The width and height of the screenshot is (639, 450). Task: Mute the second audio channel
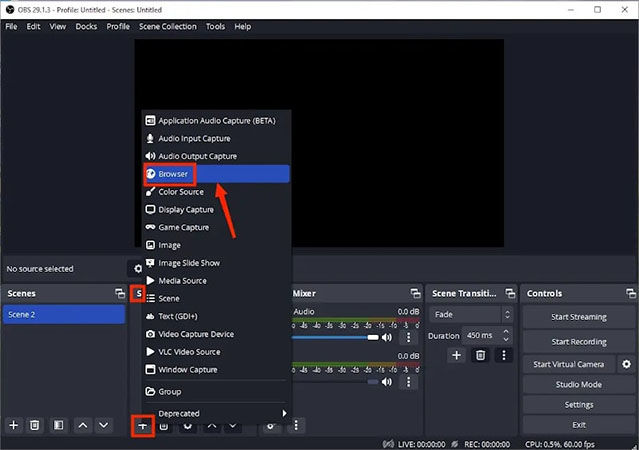tap(387, 382)
